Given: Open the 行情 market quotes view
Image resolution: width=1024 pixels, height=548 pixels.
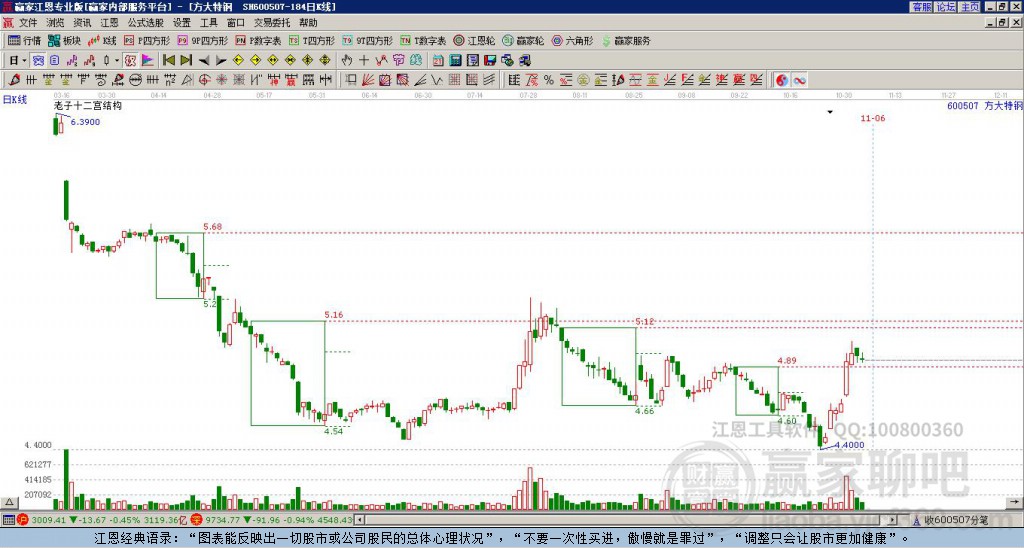Looking at the screenshot, I should tap(24, 40).
